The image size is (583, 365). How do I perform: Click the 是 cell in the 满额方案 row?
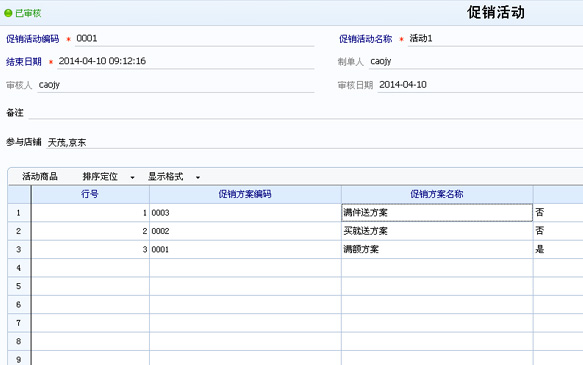coord(558,249)
